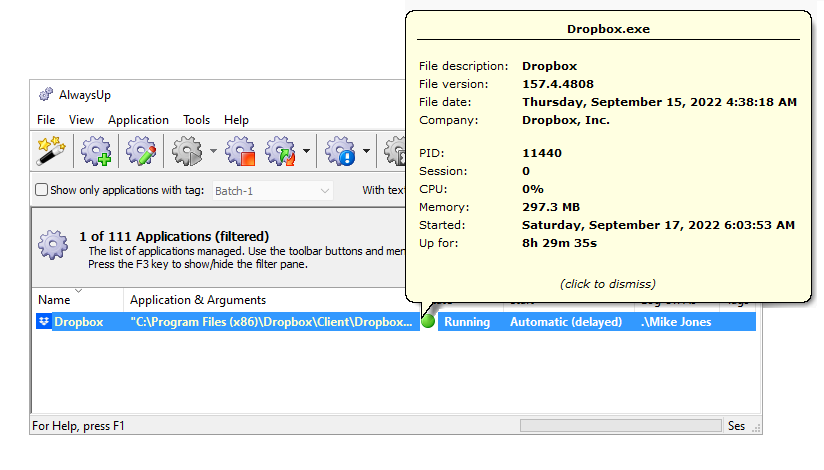
Task: Click the Memory value 297.3 MB
Action: (x=551, y=207)
